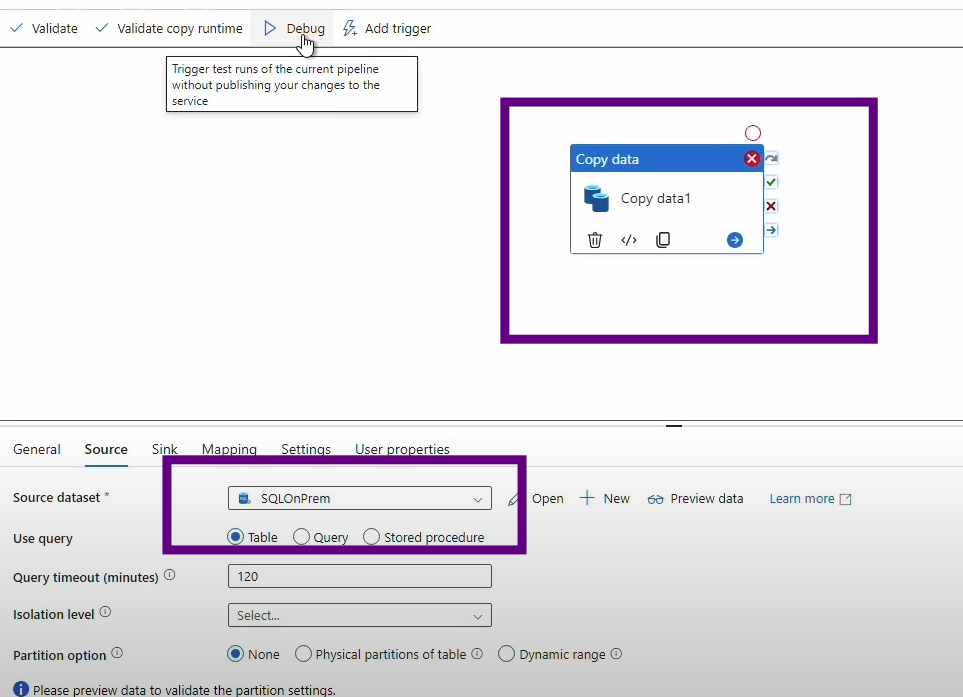
Task: Clone the activity with the copy icon
Action: [x=663, y=239]
